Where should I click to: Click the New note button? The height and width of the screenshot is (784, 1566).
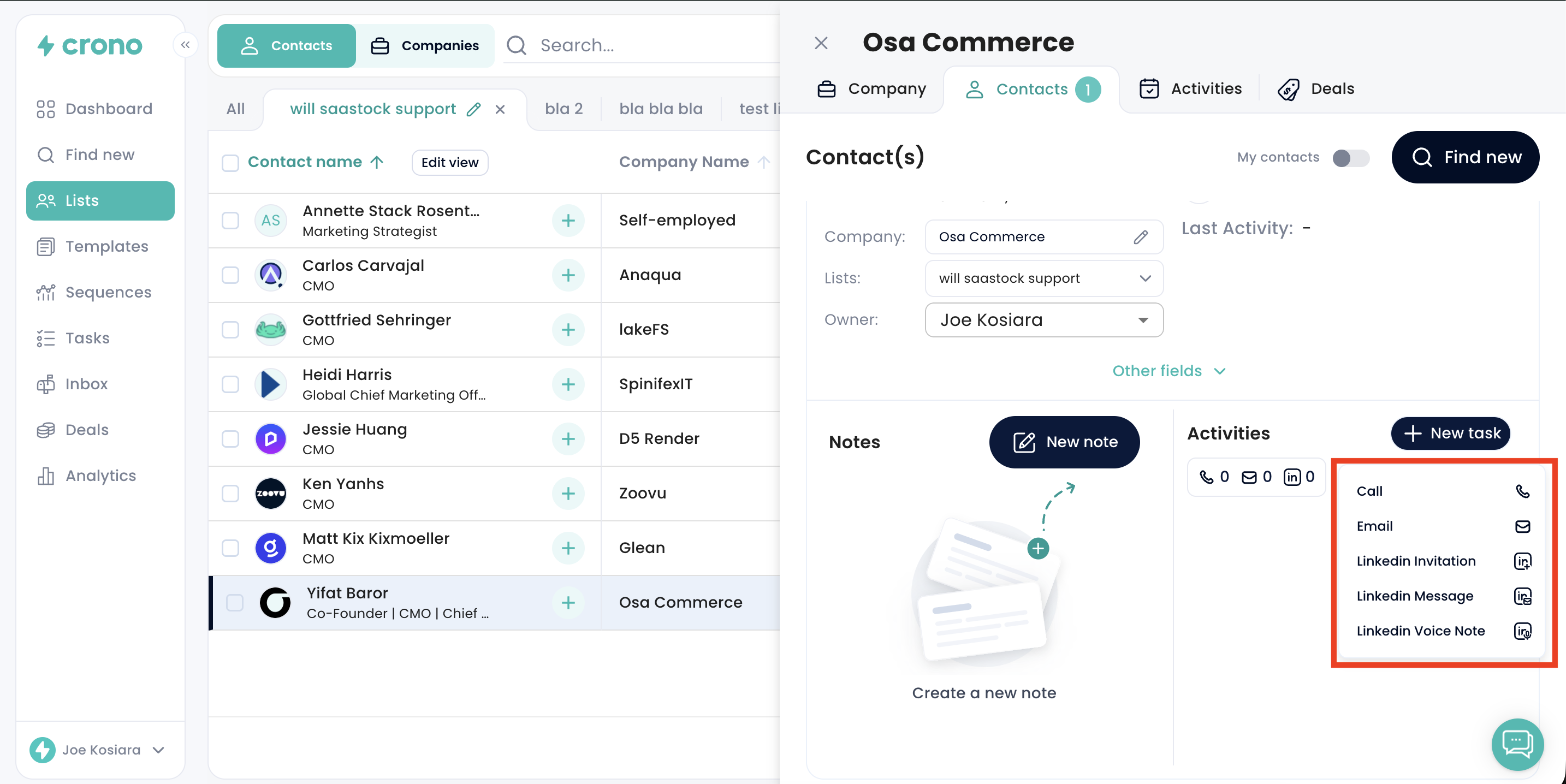[1064, 442]
